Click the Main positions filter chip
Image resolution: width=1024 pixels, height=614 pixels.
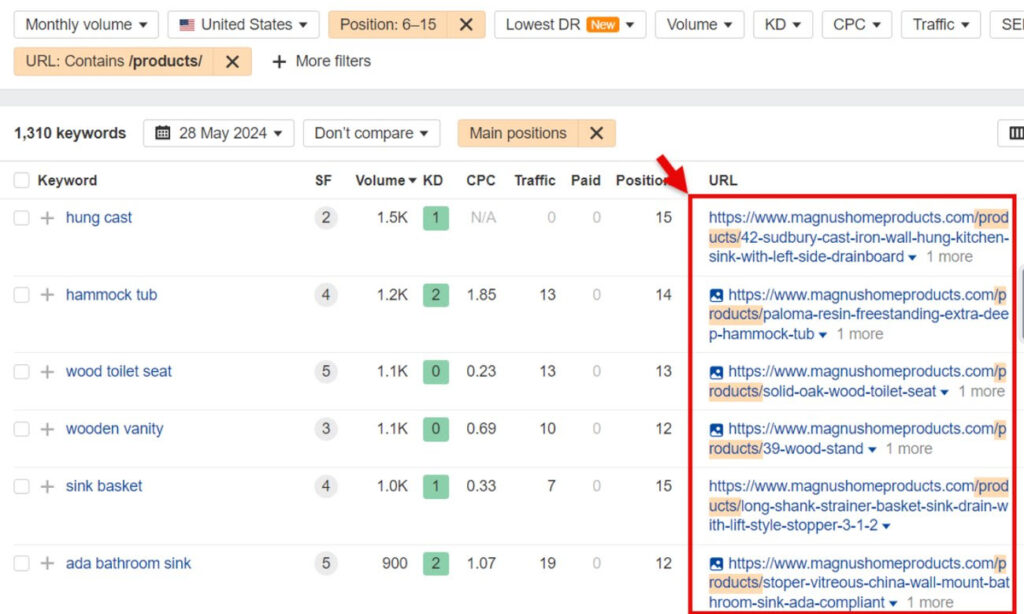pyautogui.click(x=518, y=133)
